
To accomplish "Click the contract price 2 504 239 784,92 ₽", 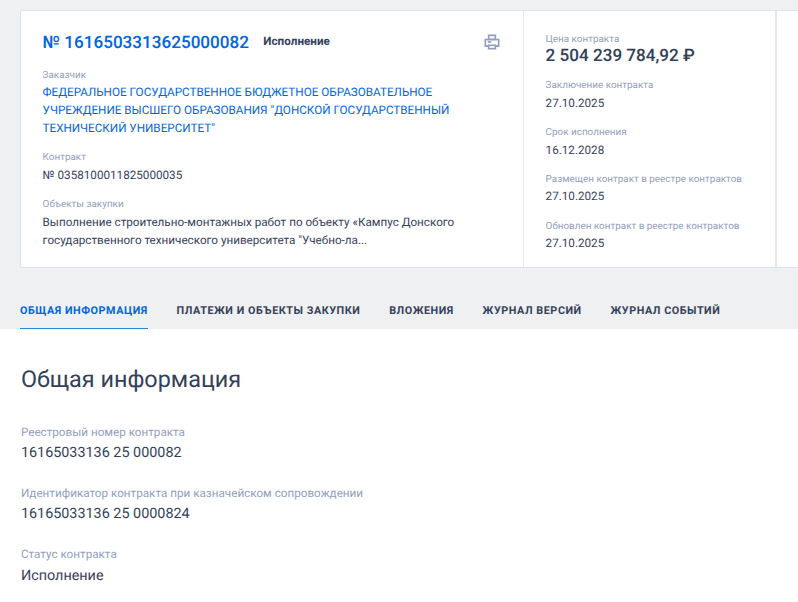I will click(620, 56).
